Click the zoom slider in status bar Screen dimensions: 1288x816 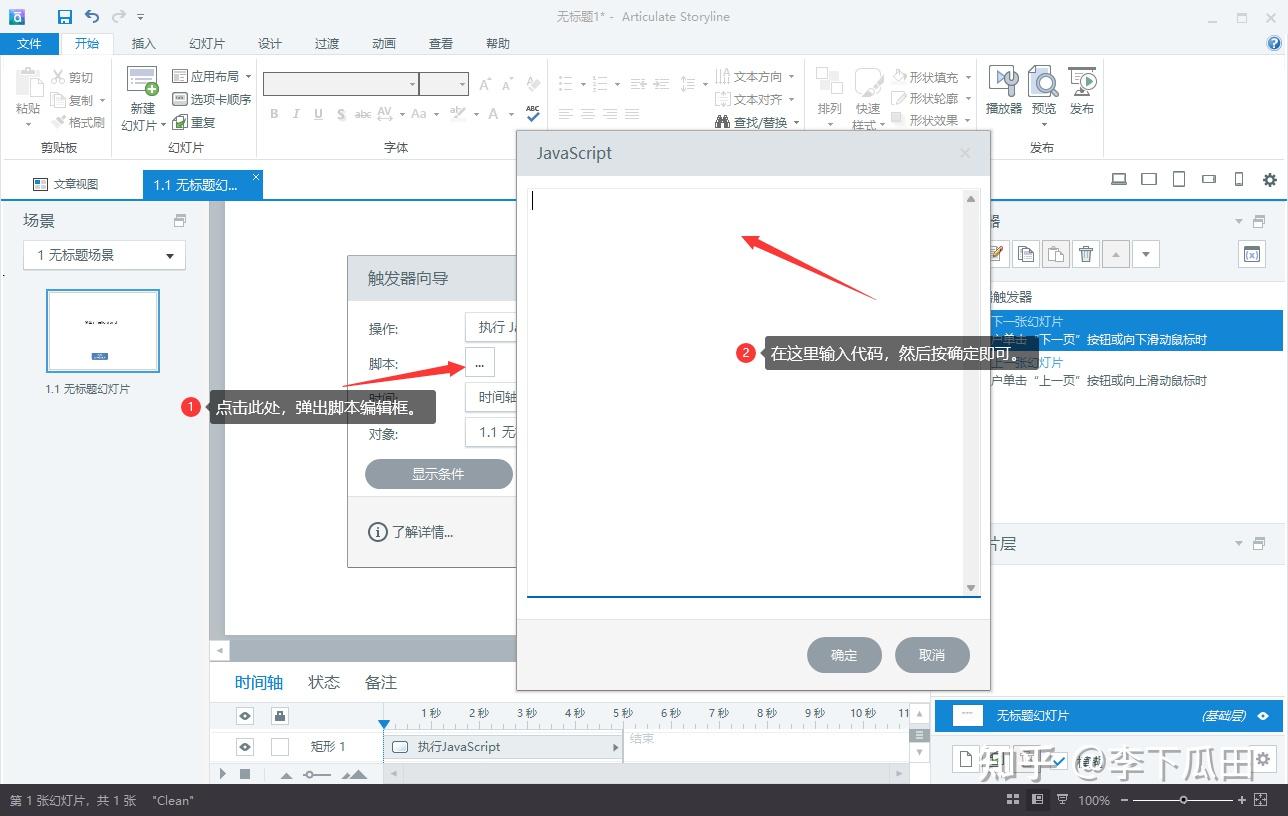(x=1184, y=800)
